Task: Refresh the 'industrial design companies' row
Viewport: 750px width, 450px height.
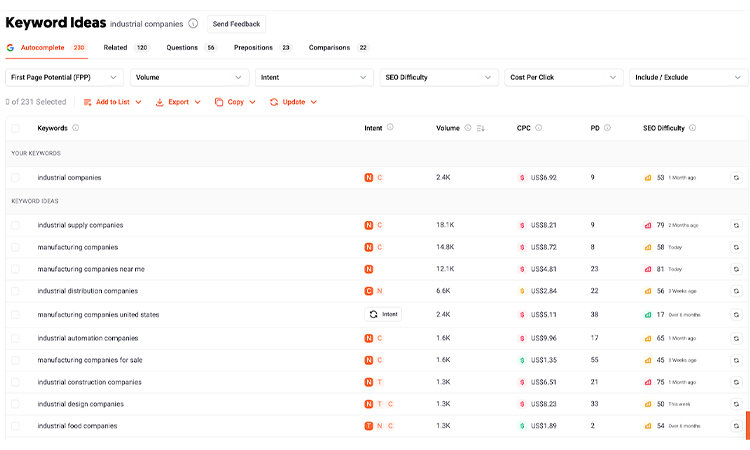Action: (x=736, y=404)
